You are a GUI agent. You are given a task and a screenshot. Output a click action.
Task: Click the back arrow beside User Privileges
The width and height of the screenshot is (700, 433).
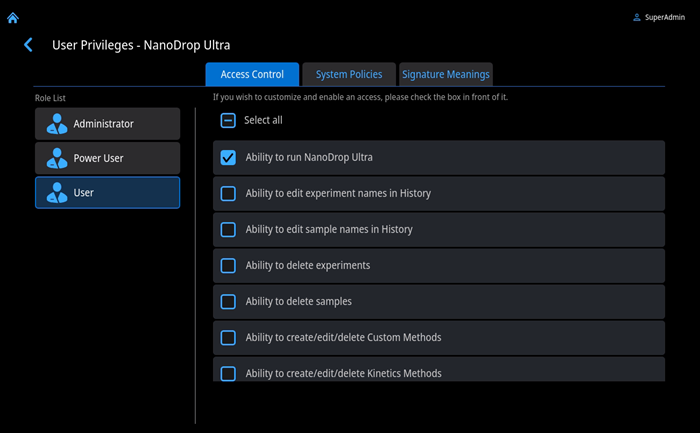(28, 45)
